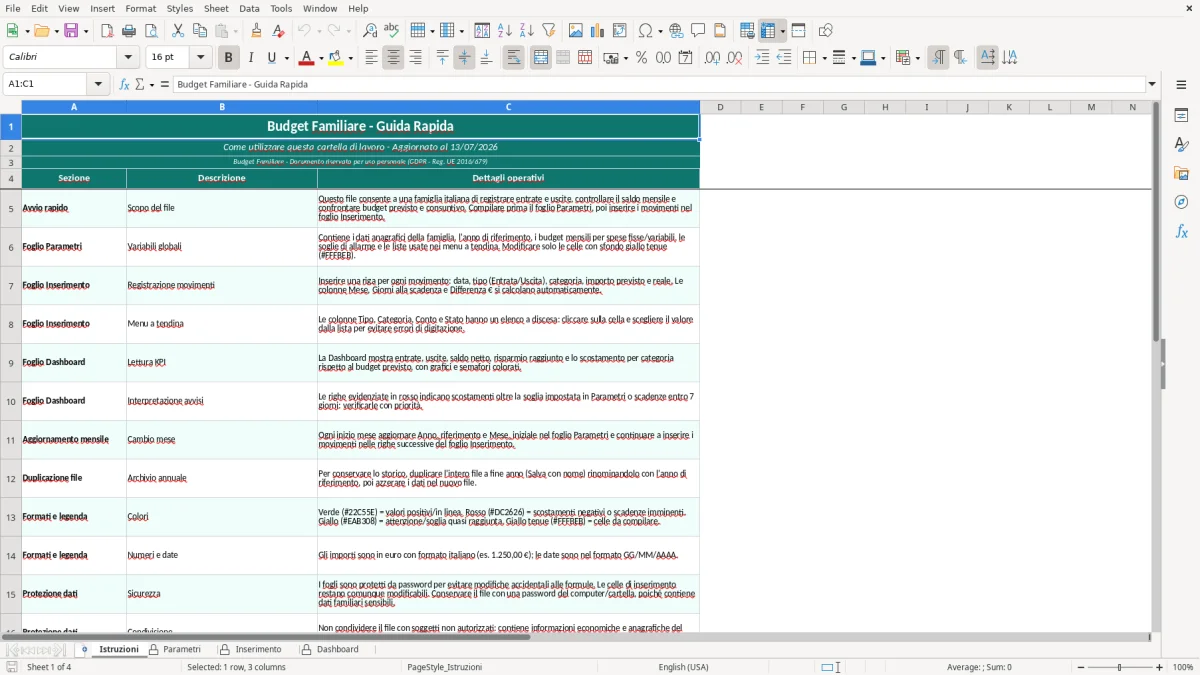
Task: Open the Tools menu
Action: click(281, 8)
